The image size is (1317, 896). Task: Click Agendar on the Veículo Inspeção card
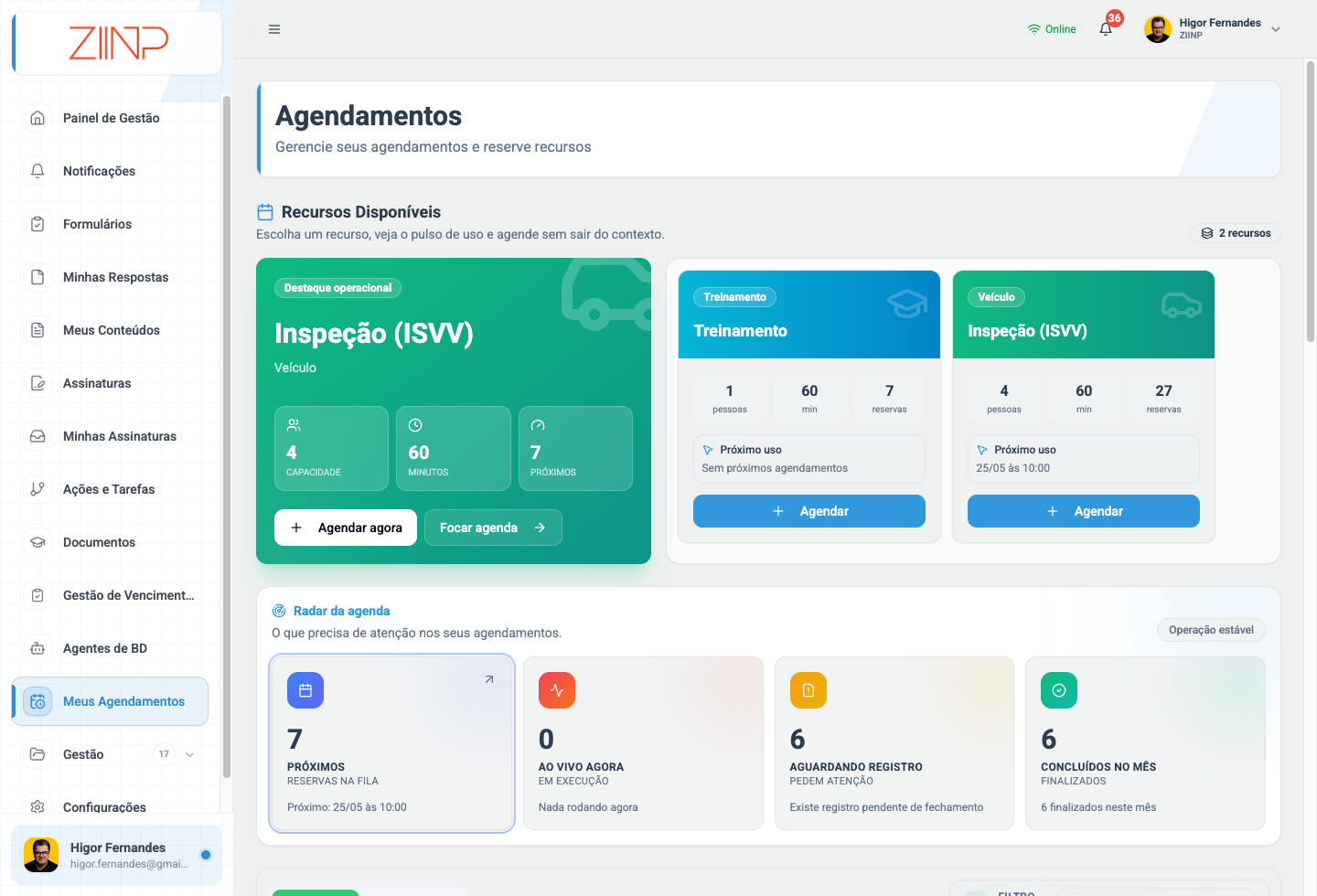(x=1084, y=511)
